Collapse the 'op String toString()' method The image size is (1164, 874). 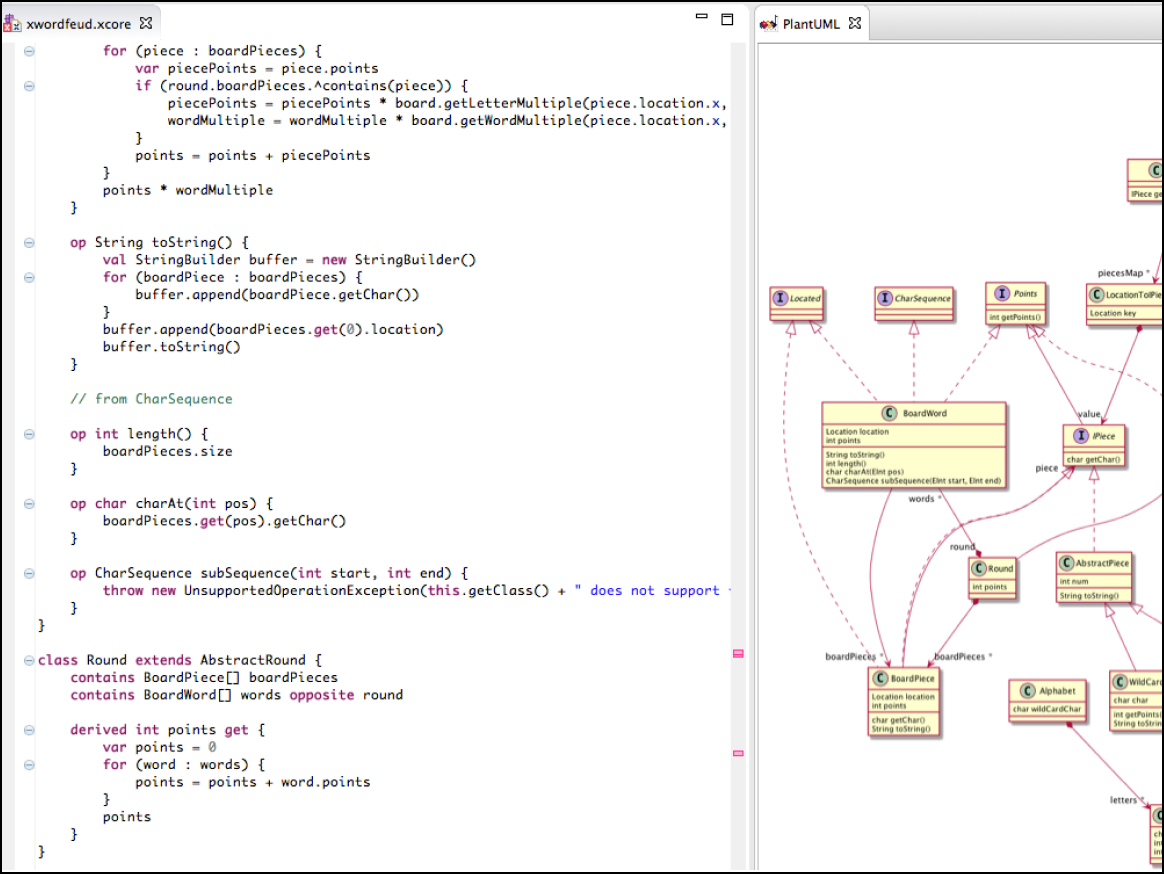[x=29, y=243]
